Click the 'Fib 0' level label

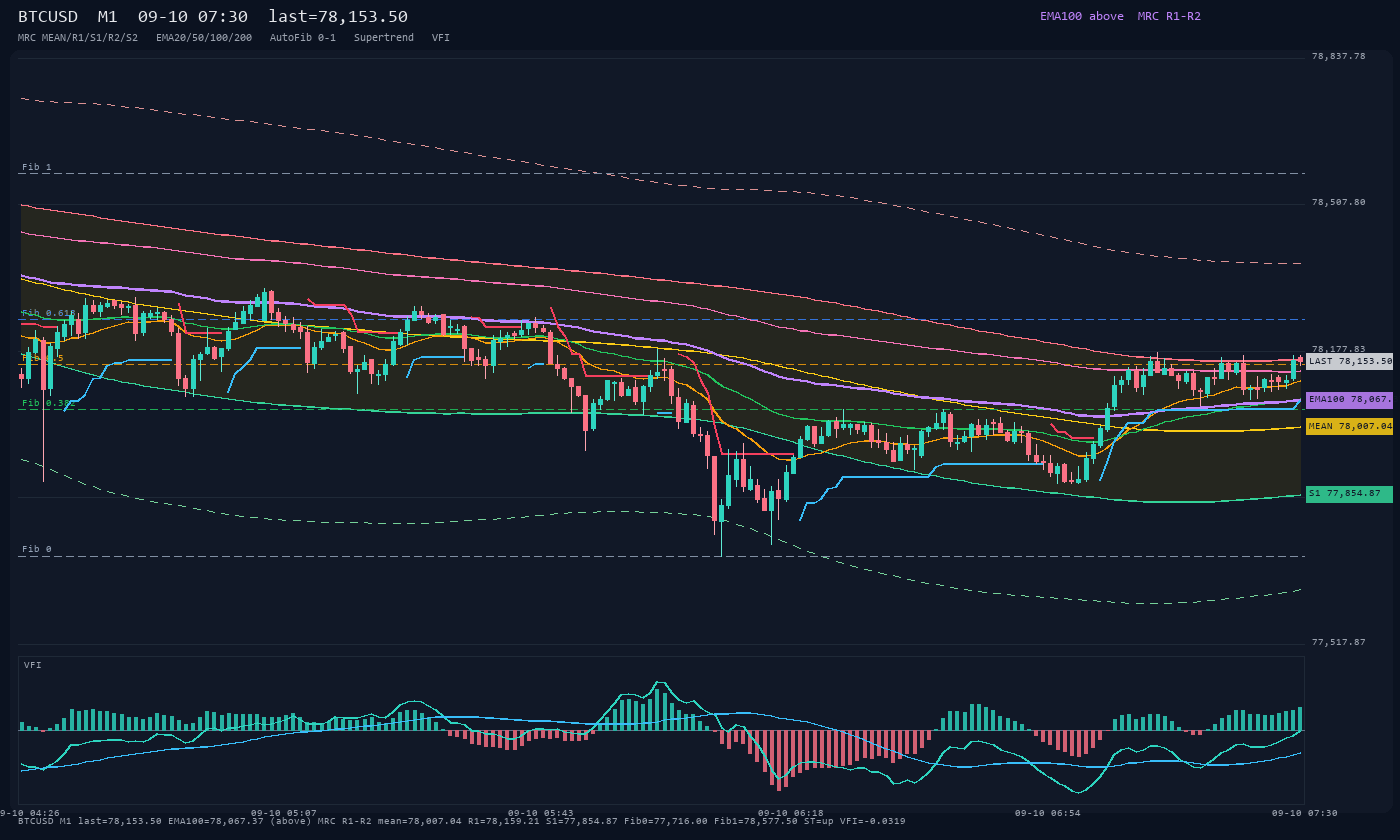(x=37, y=549)
